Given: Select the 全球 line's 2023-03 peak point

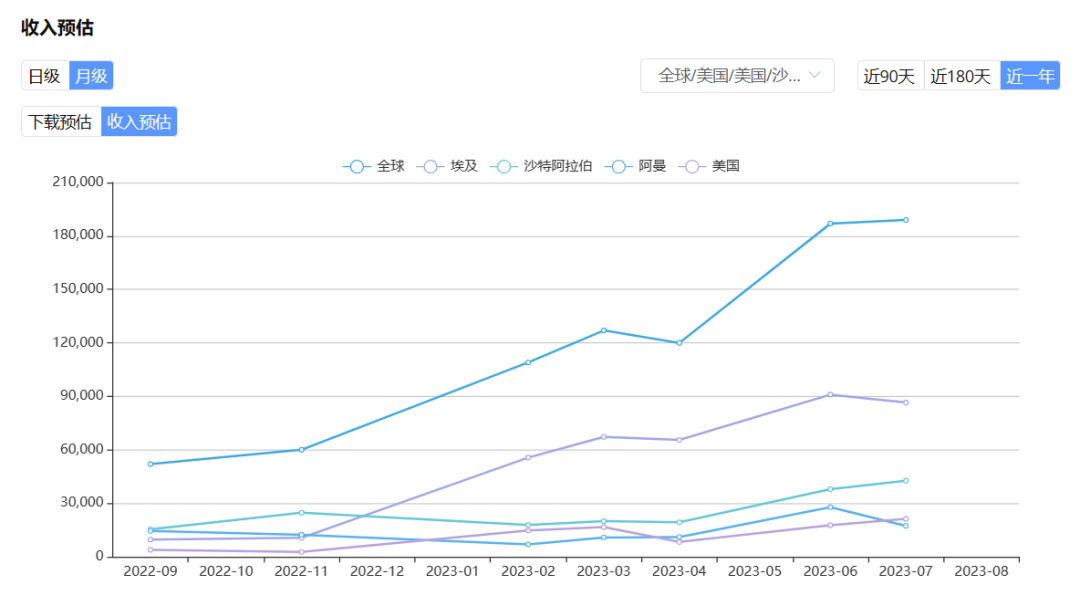Looking at the screenshot, I should tap(603, 330).
